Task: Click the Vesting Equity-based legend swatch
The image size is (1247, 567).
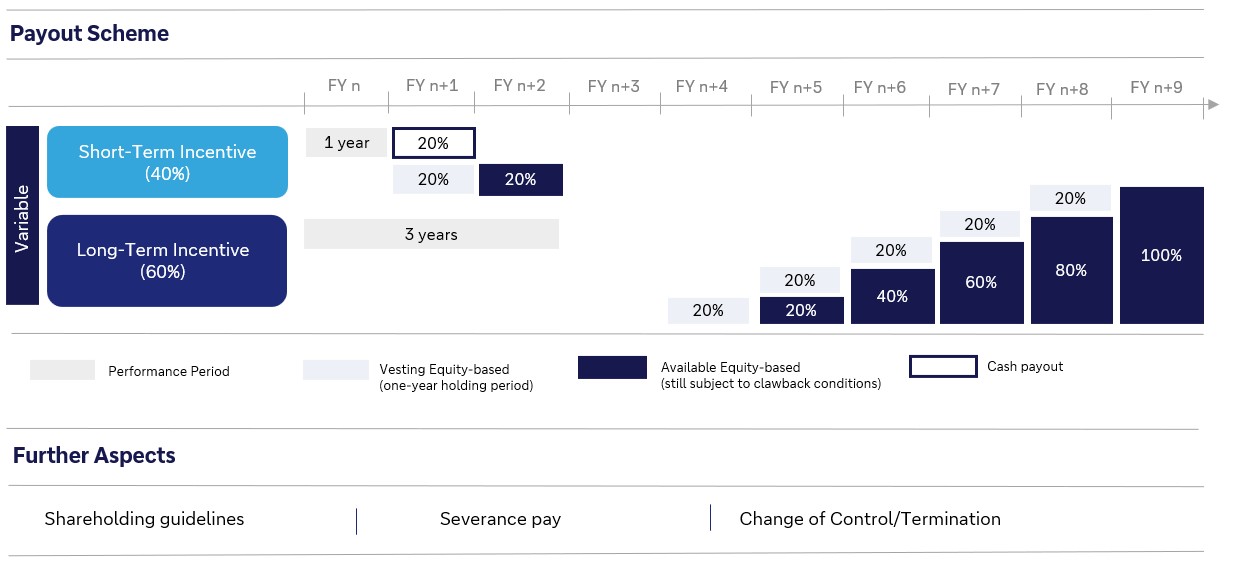Action: coord(335,370)
